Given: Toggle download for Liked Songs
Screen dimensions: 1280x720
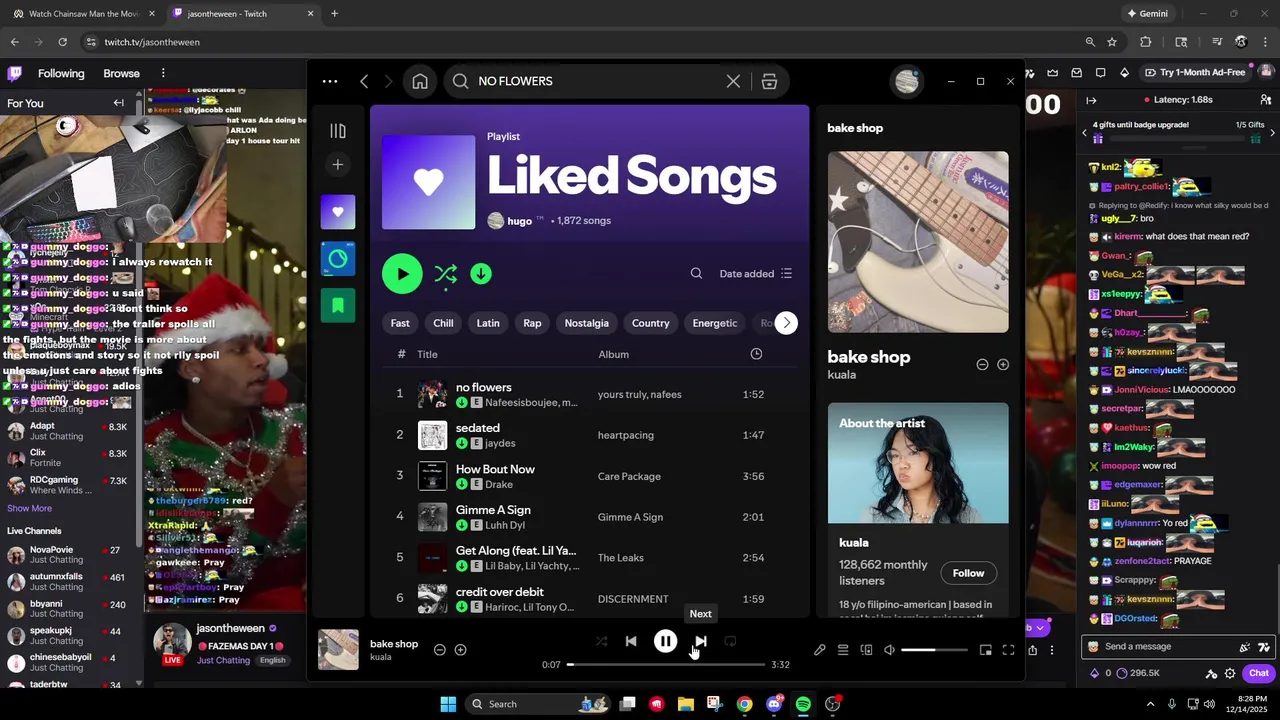Looking at the screenshot, I should pyautogui.click(x=481, y=273).
